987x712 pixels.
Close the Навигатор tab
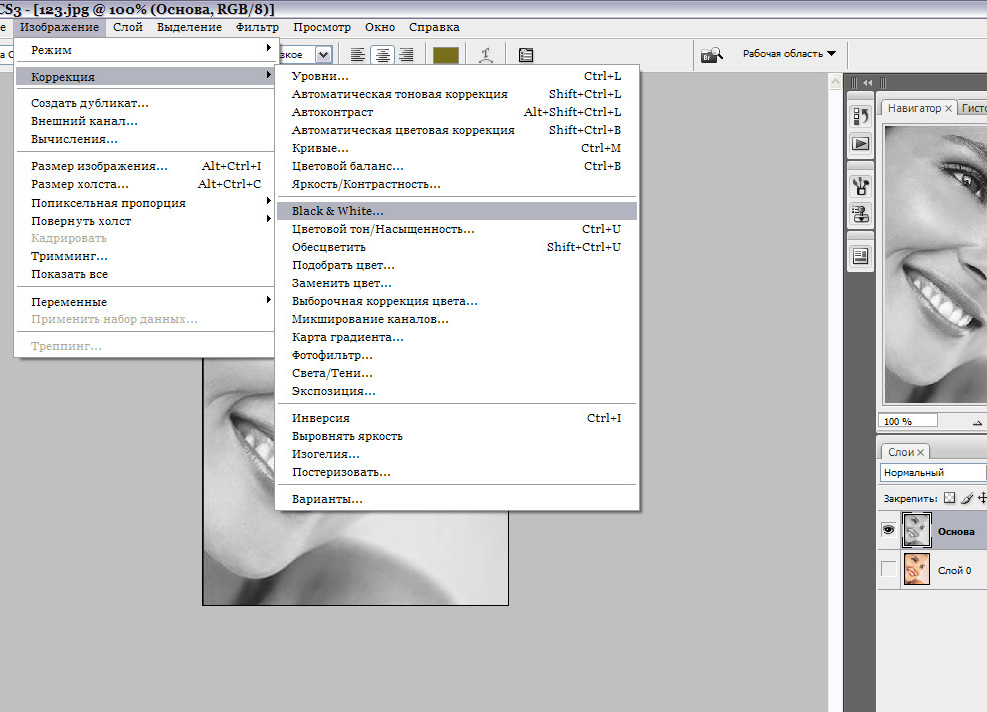pyautogui.click(x=948, y=108)
